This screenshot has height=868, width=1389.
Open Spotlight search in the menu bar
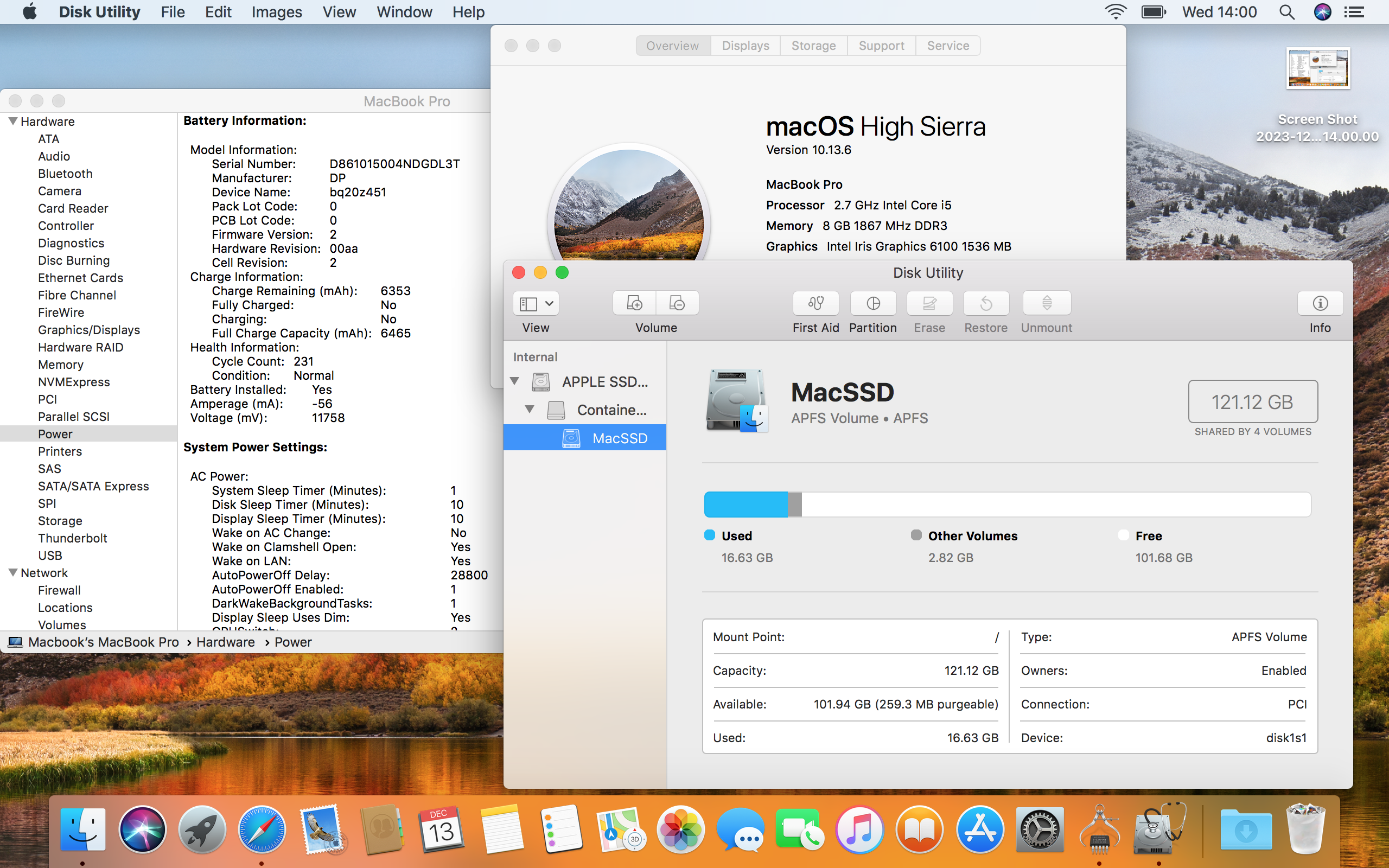click(x=1287, y=12)
